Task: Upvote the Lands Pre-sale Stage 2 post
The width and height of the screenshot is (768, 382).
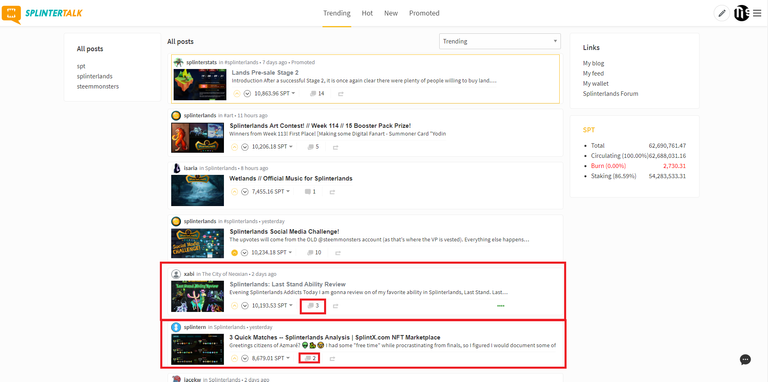Action: 237,94
